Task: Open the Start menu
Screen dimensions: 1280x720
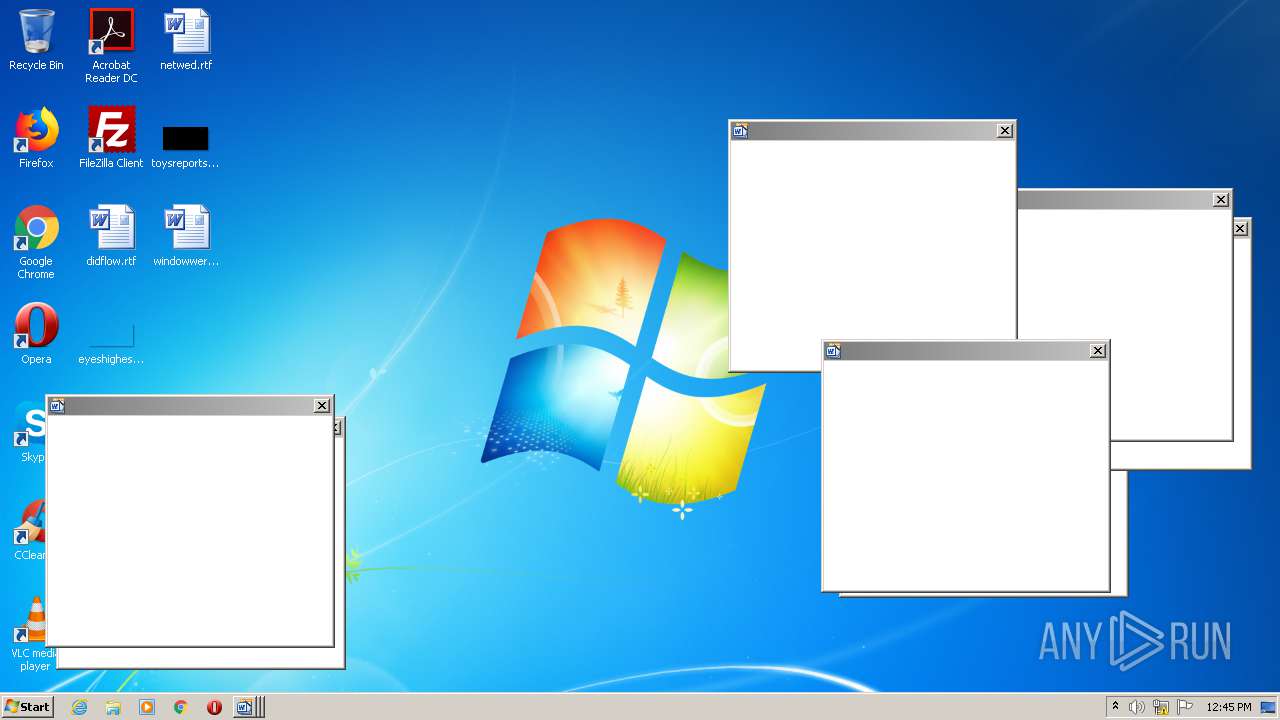Action: 27,707
